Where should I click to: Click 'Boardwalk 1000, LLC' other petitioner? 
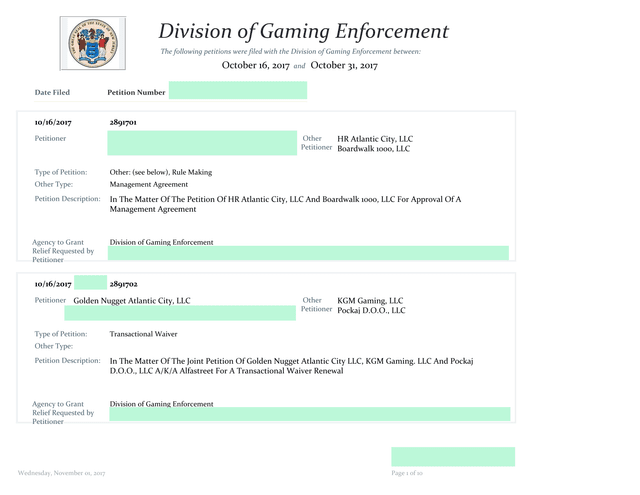[373, 149]
